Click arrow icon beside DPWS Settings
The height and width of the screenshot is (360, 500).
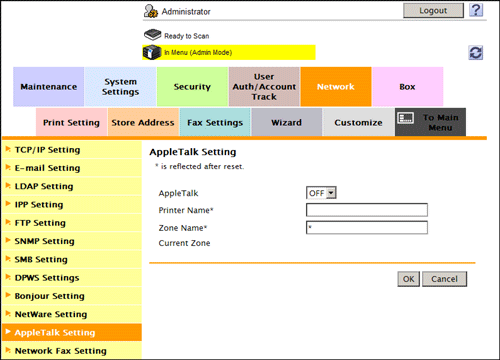8,277
